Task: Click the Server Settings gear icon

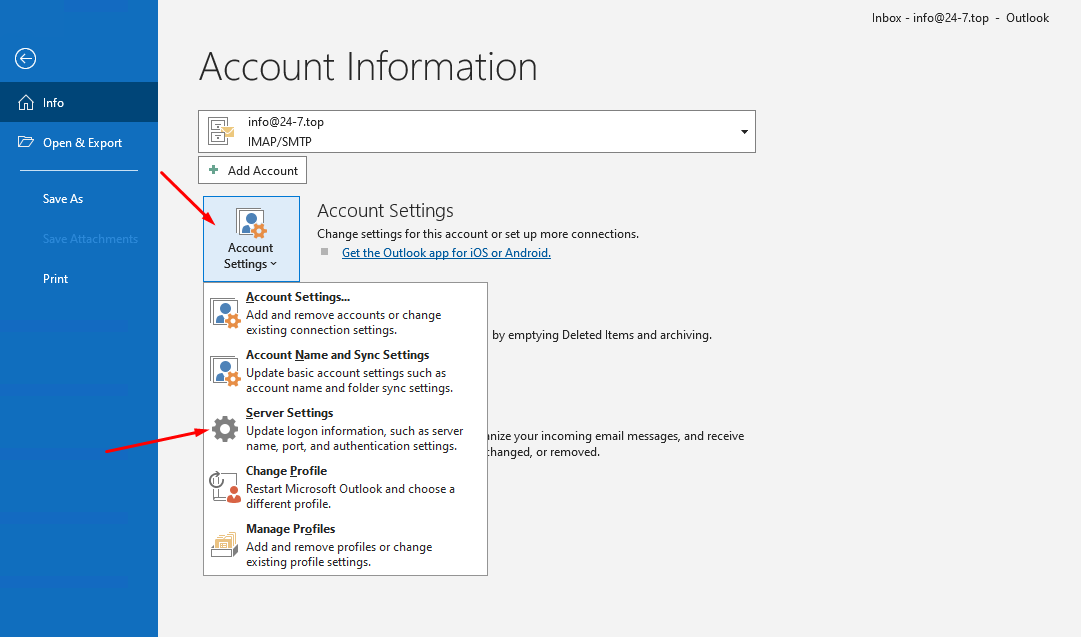Action: [225, 430]
